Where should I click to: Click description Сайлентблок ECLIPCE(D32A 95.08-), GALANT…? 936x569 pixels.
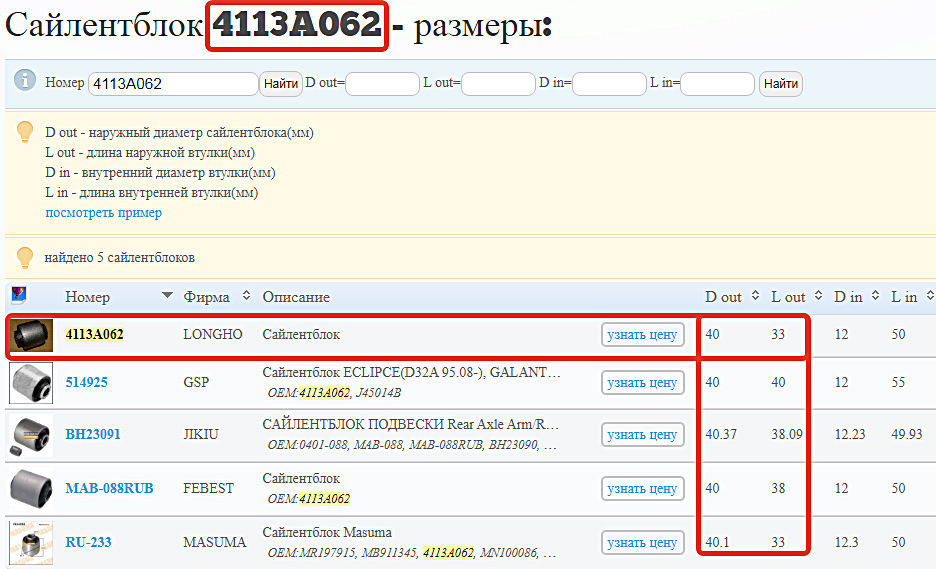[411, 372]
